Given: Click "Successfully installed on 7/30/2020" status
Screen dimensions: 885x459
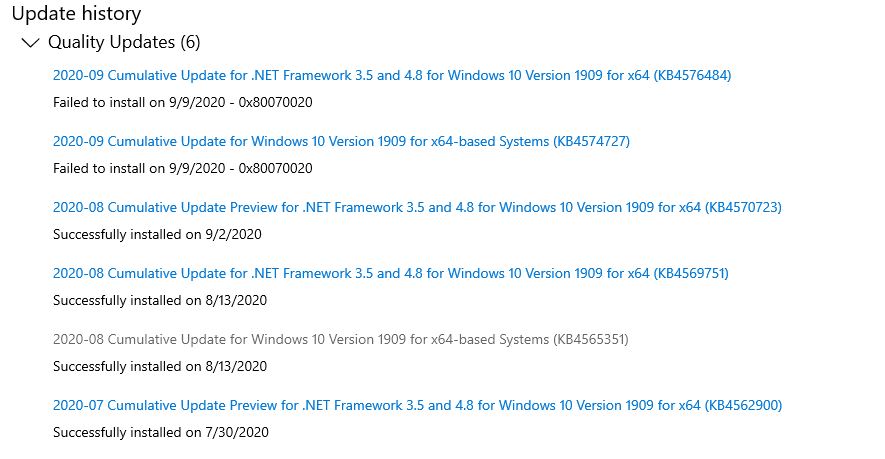Looking at the screenshot, I should pyautogui.click(x=160, y=432).
